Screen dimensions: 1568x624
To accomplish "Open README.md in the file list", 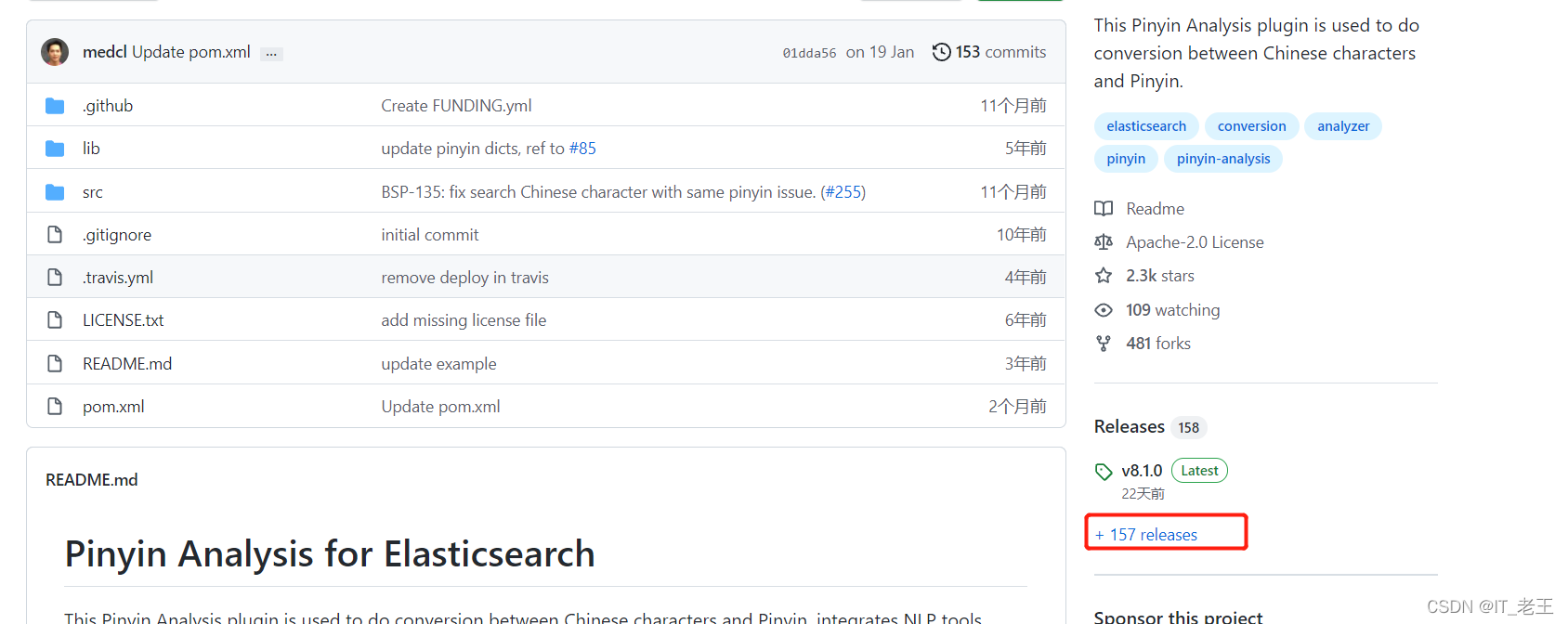I will (x=127, y=364).
